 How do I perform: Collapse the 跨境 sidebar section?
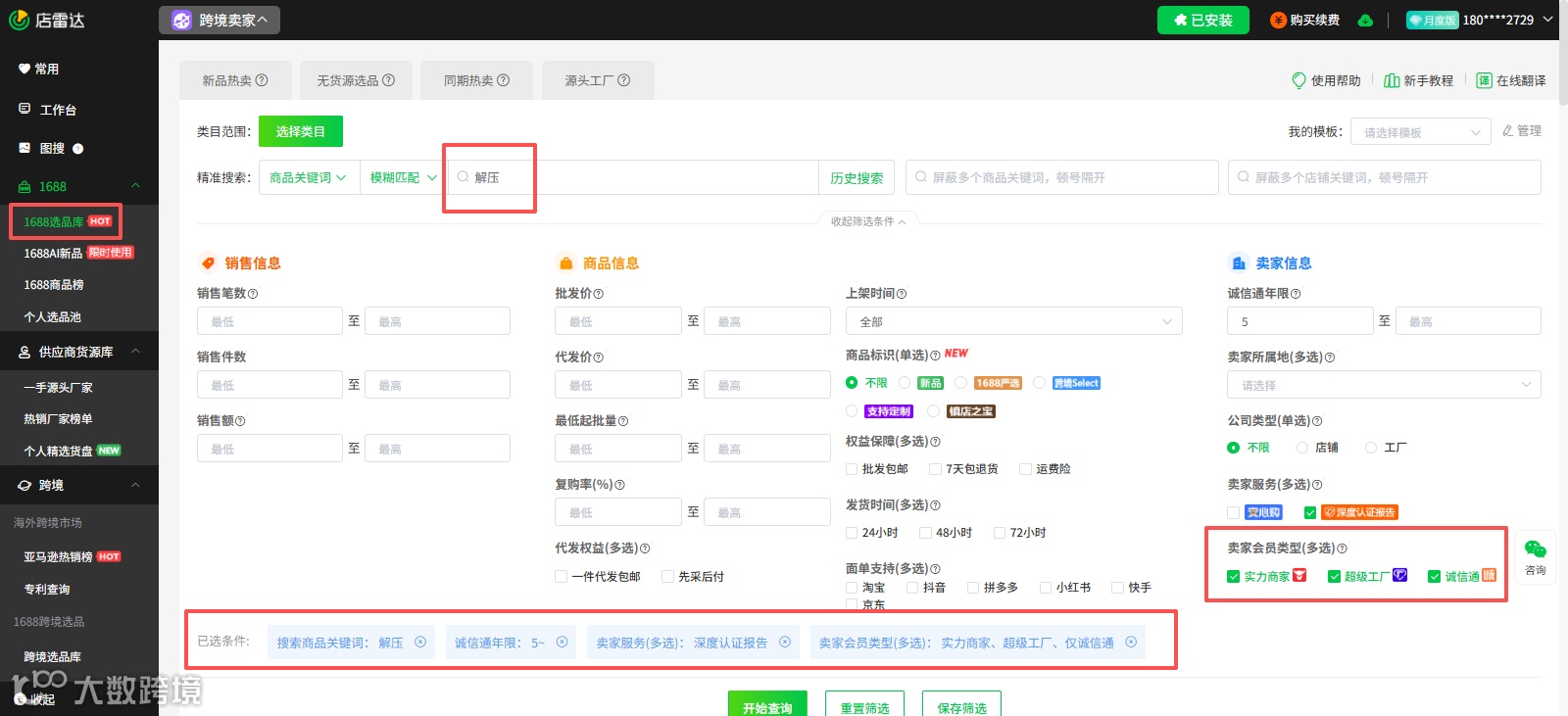(x=135, y=485)
